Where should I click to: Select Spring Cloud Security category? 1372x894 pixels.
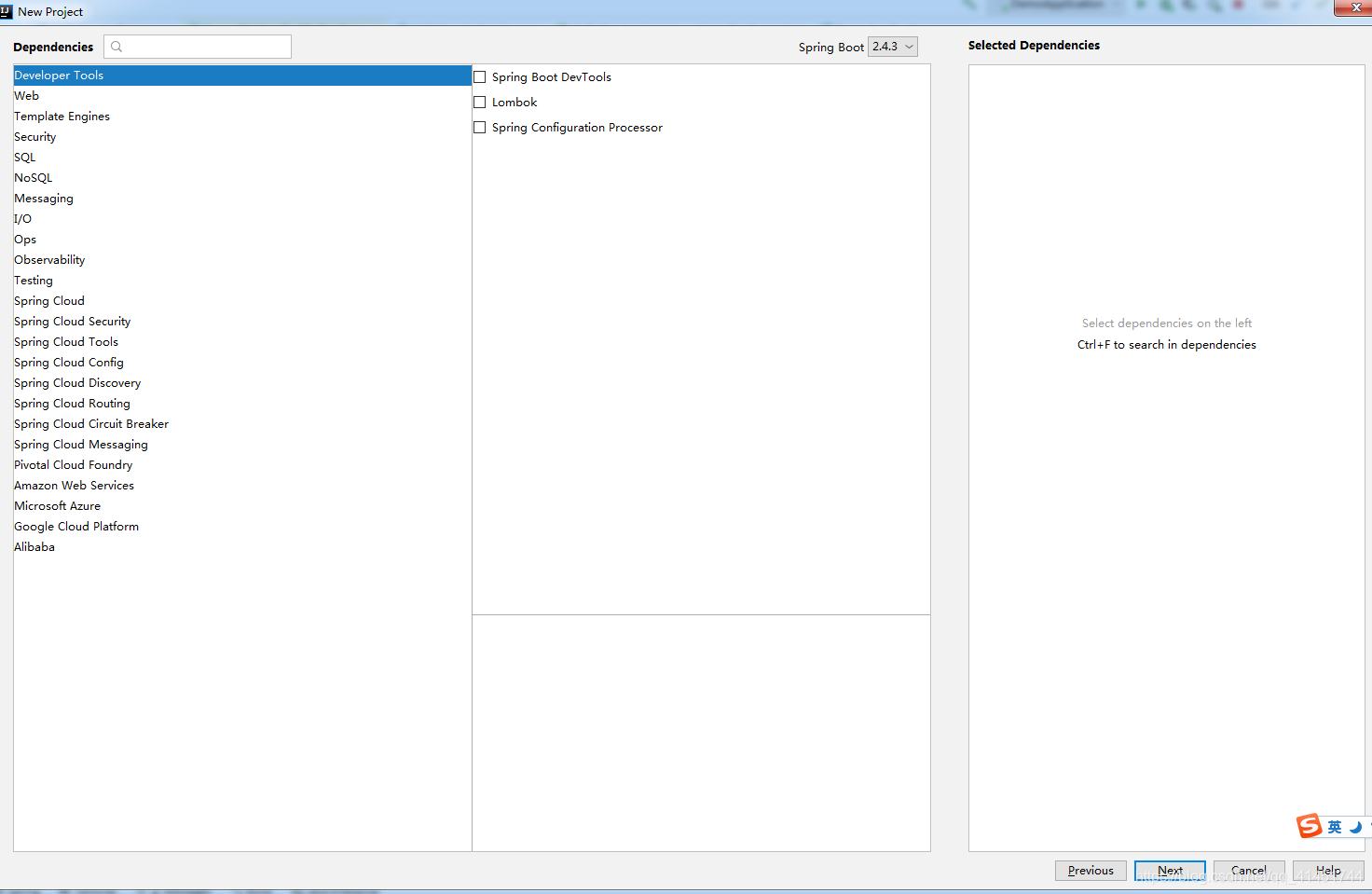click(242, 322)
